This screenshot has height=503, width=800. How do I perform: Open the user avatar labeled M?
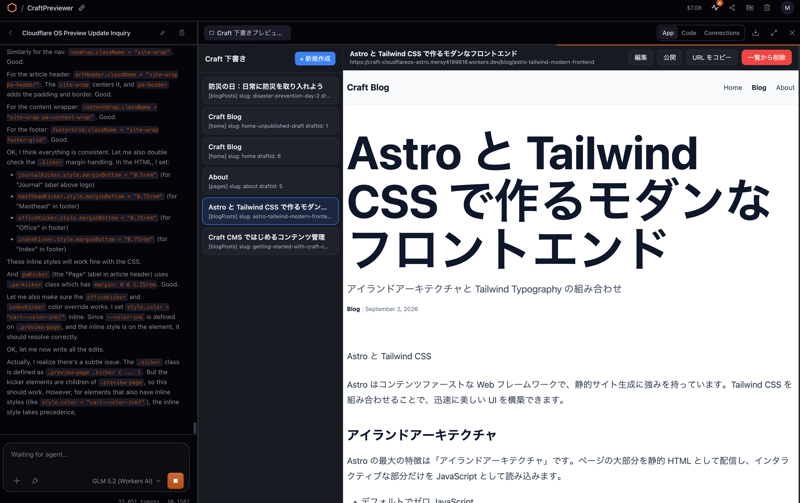[787, 8]
